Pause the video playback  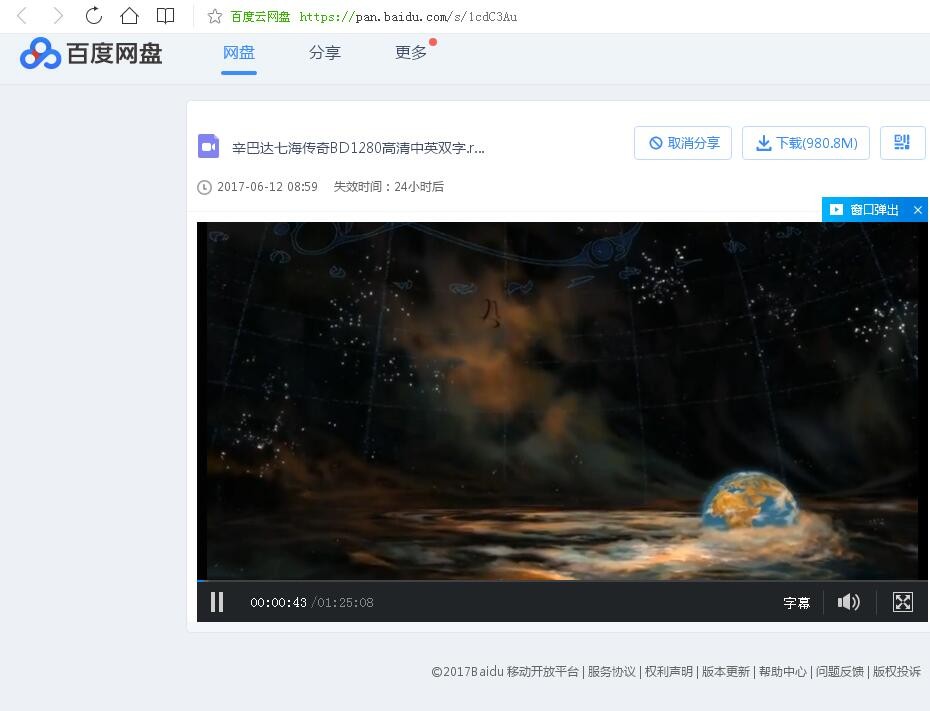tap(217, 602)
